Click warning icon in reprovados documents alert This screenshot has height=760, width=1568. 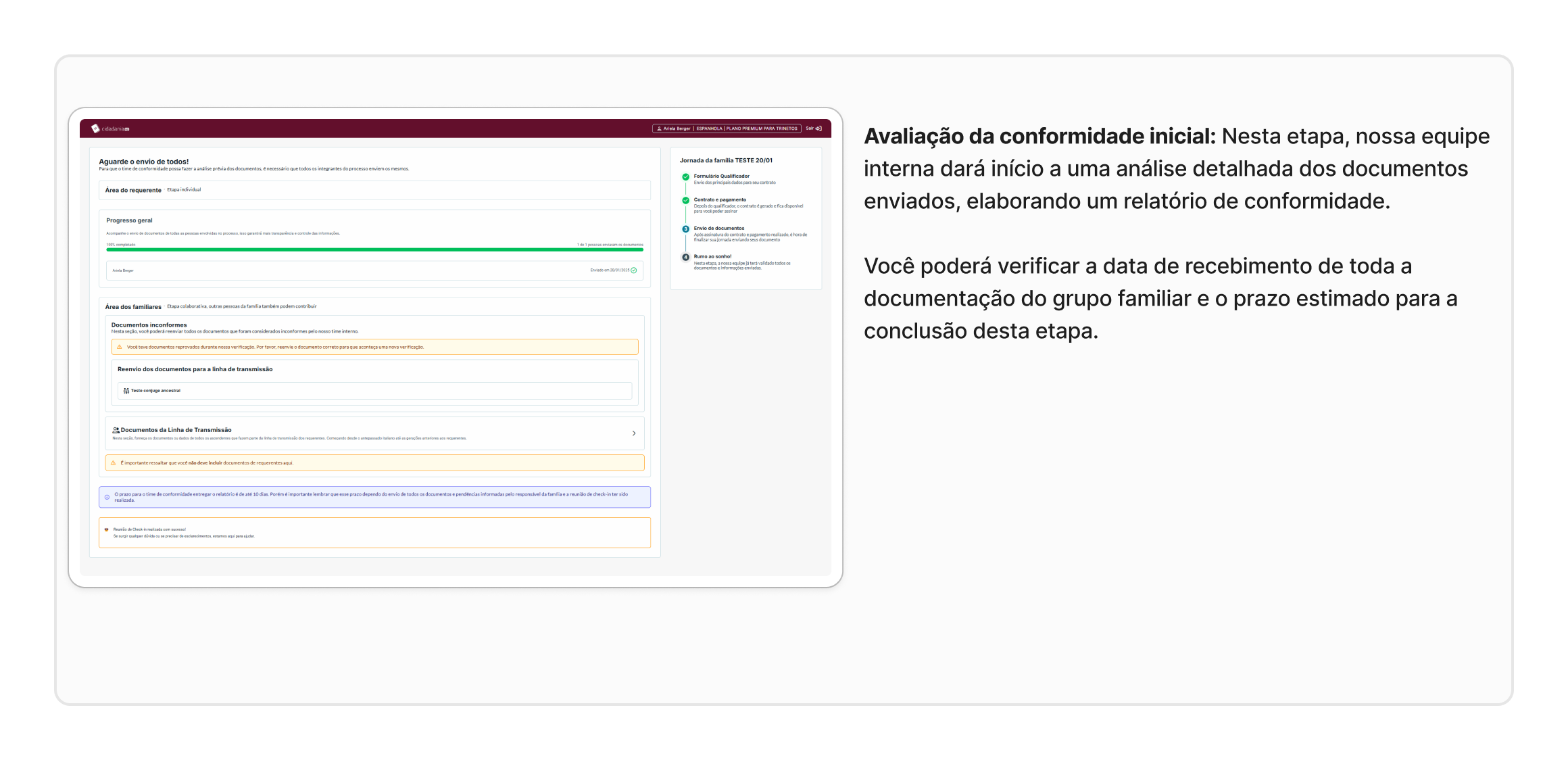tap(120, 347)
